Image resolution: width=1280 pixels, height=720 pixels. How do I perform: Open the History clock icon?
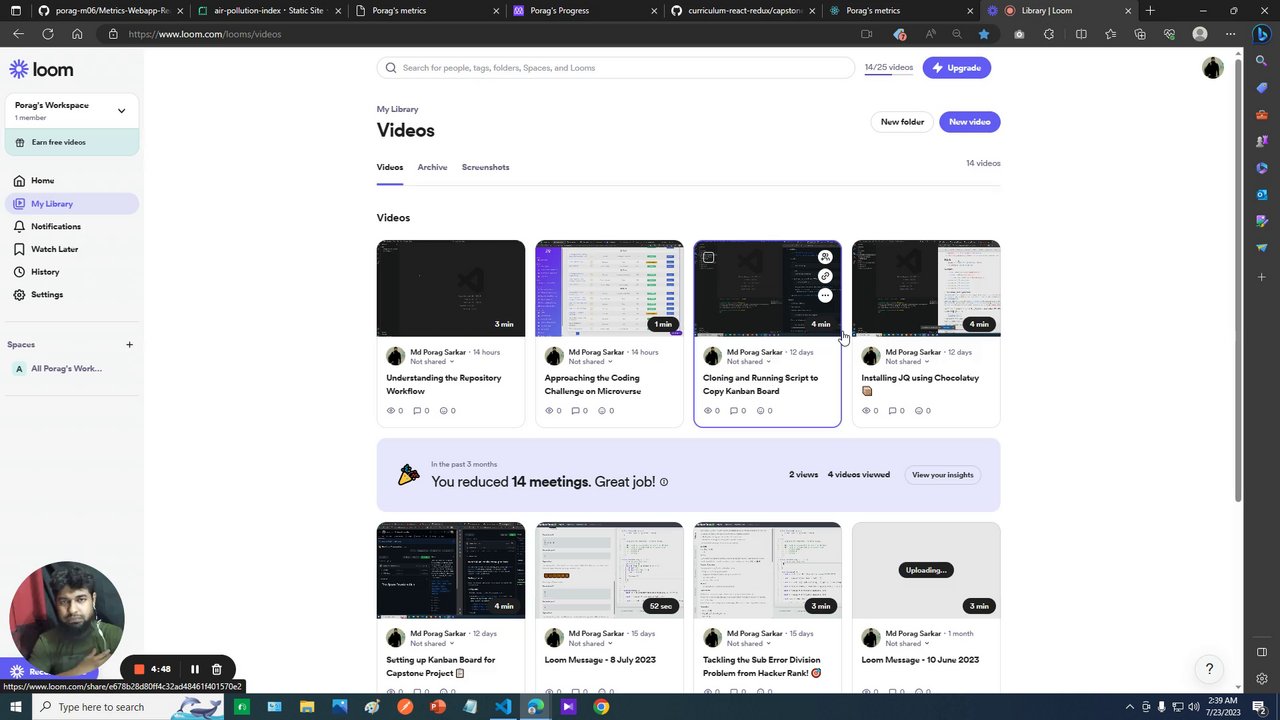19,272
